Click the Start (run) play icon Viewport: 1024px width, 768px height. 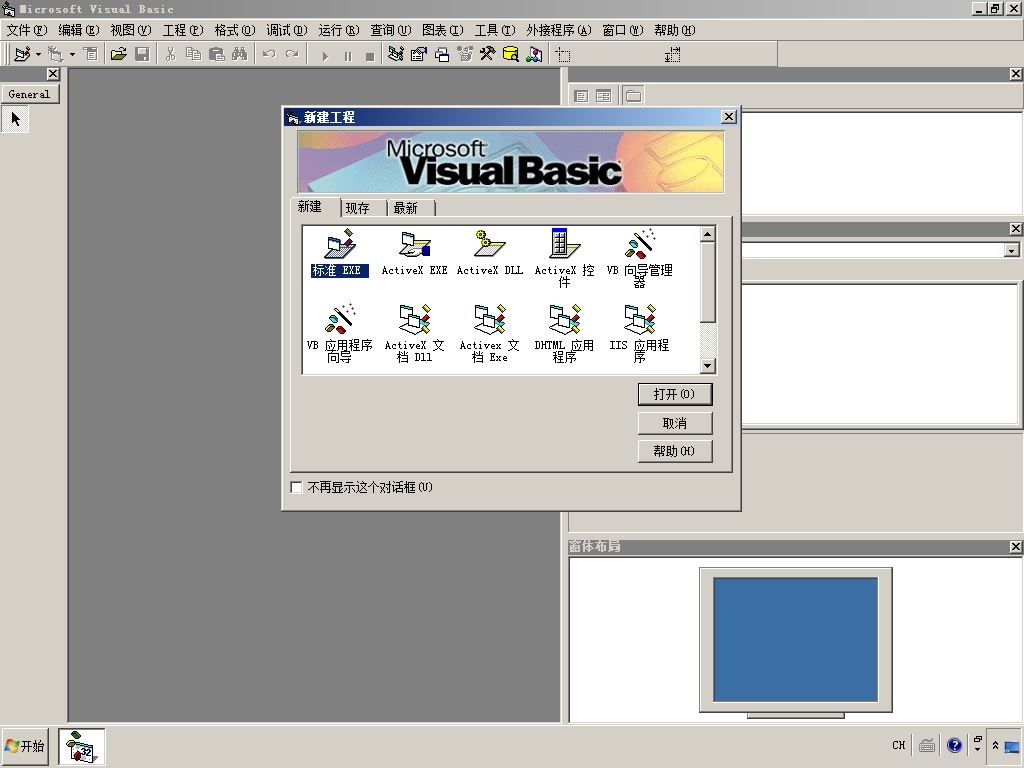(325, 56)
